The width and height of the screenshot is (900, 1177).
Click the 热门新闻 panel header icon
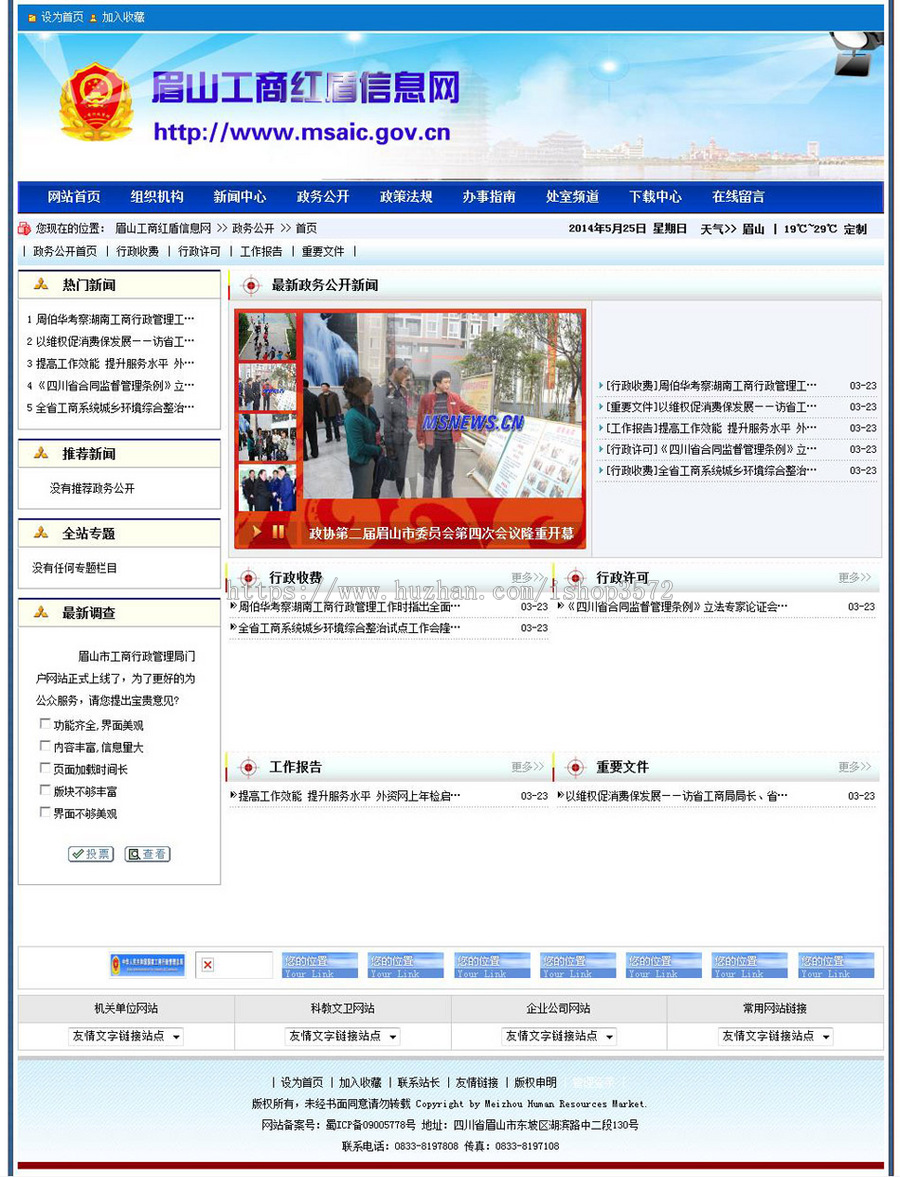[43, 284]
